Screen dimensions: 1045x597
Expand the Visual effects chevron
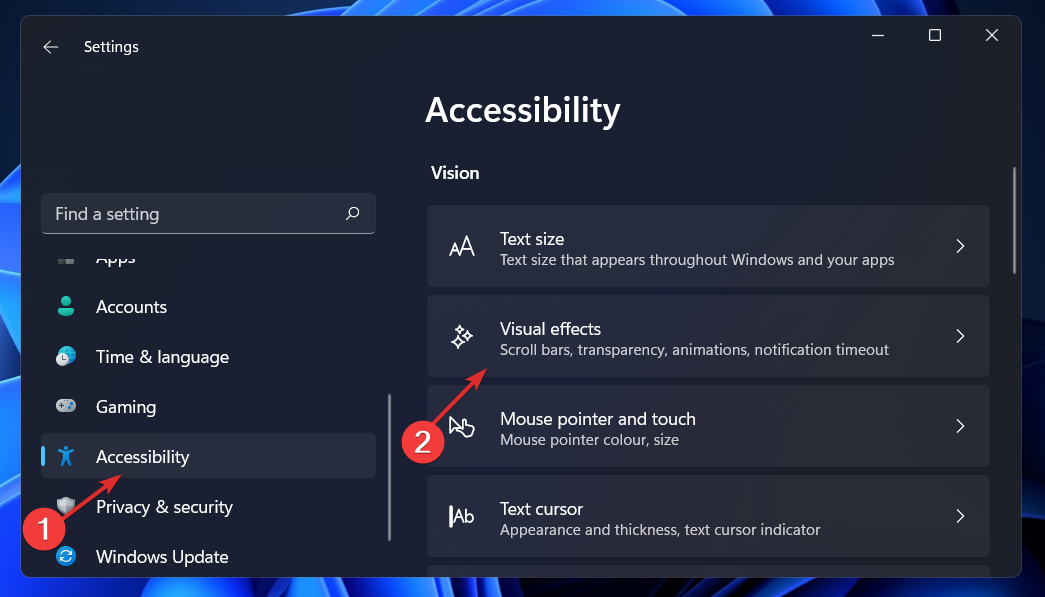[960, 336]
